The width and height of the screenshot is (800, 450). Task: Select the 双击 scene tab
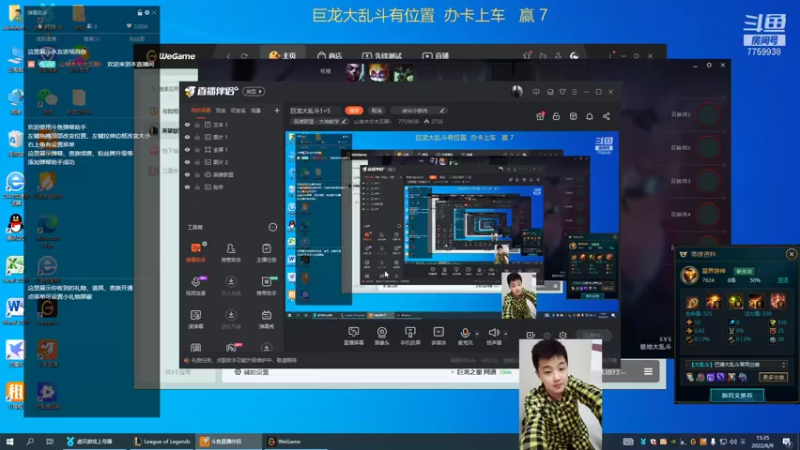point(220,110)
